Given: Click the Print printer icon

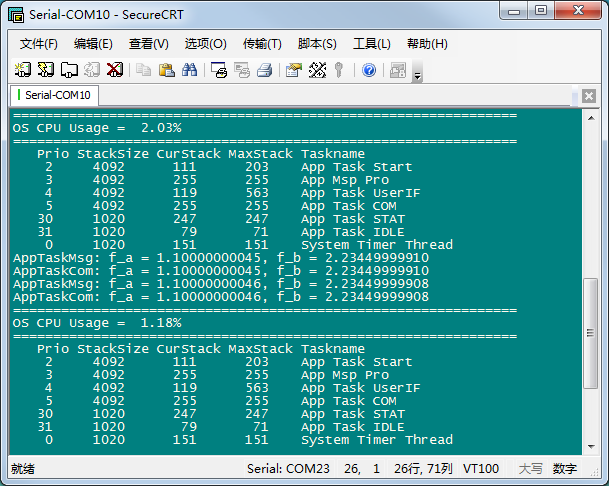Looking at the screenshot, I should pyautogui.click(x=265, y=70).
